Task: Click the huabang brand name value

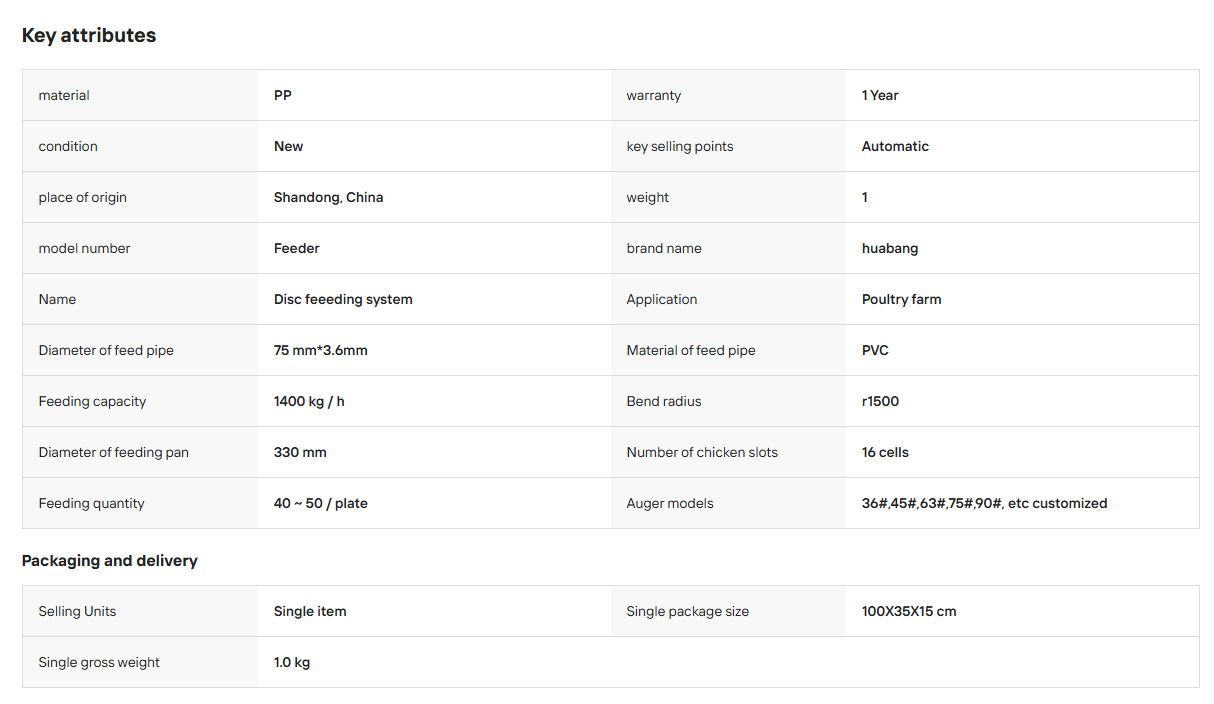Action: tap(890, 248)
